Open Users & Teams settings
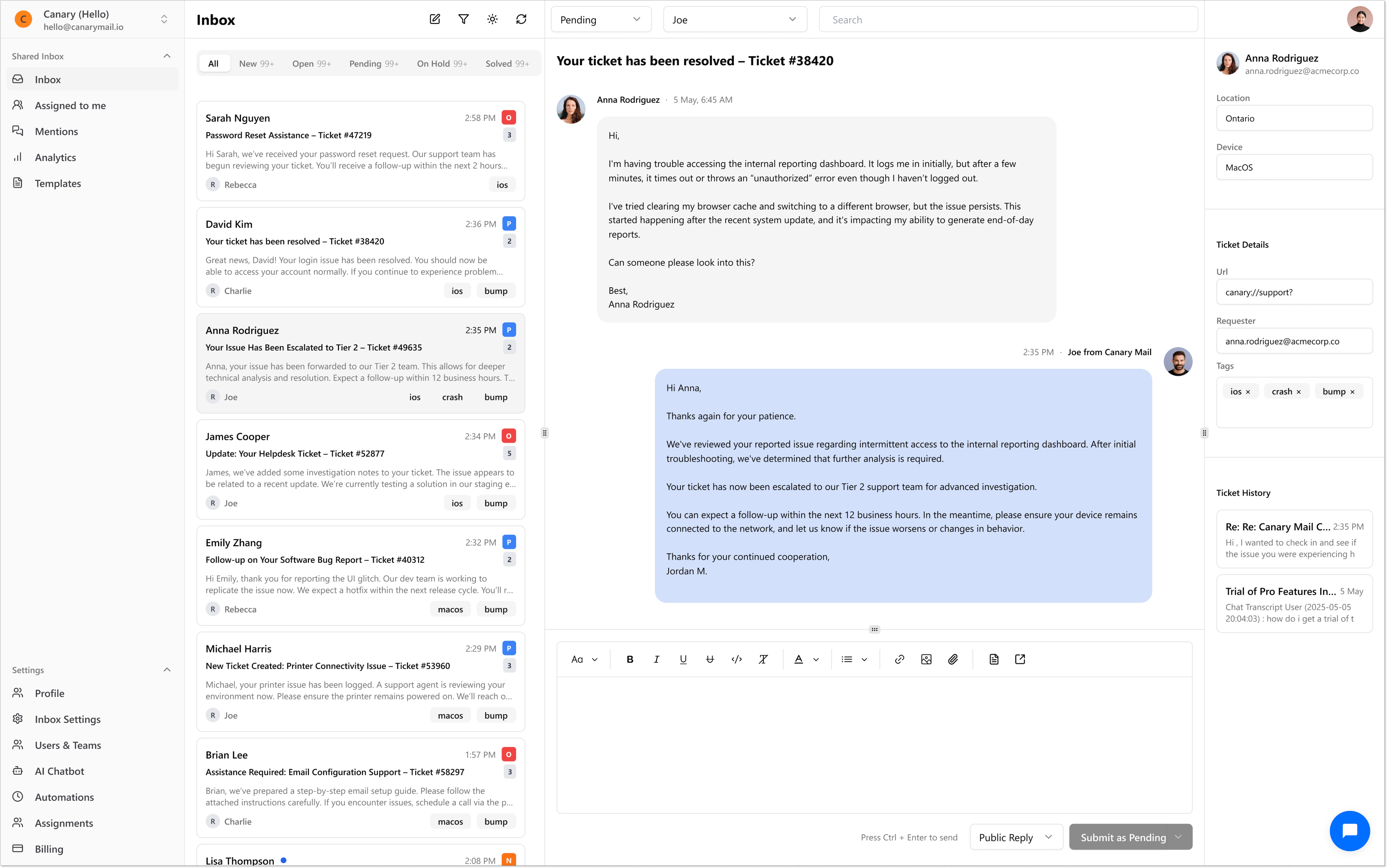 click(92, 745)
